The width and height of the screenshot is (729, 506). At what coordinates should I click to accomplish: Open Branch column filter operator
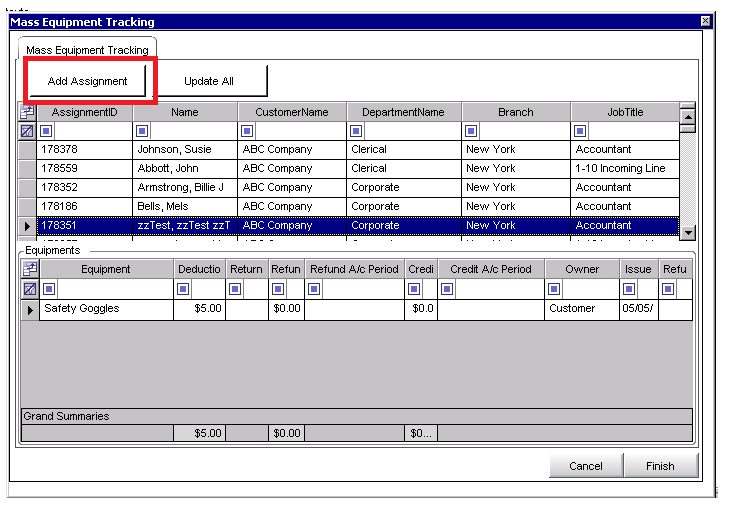pyautogui.click(x=471, y=131)
